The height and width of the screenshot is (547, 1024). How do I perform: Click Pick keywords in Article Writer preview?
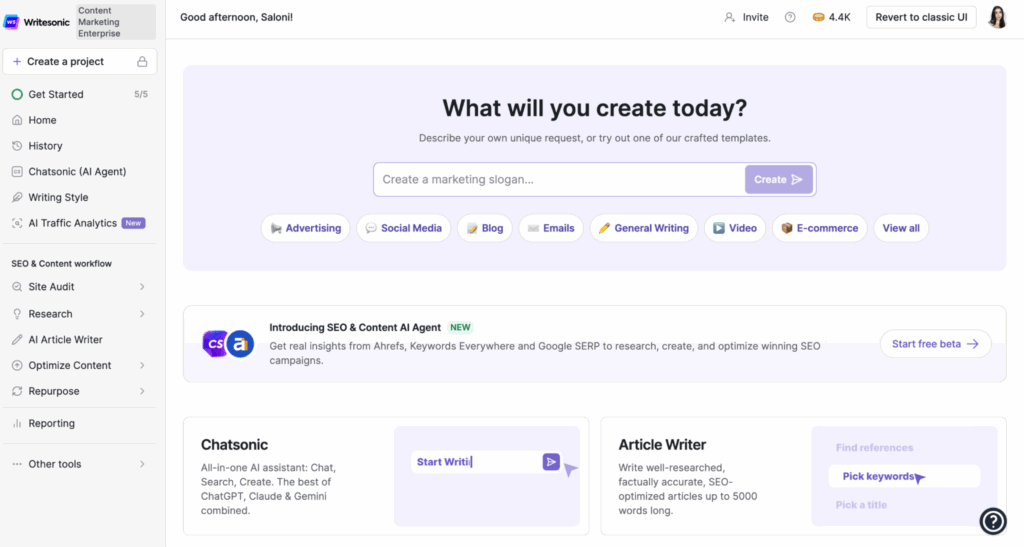click(878, 477)
